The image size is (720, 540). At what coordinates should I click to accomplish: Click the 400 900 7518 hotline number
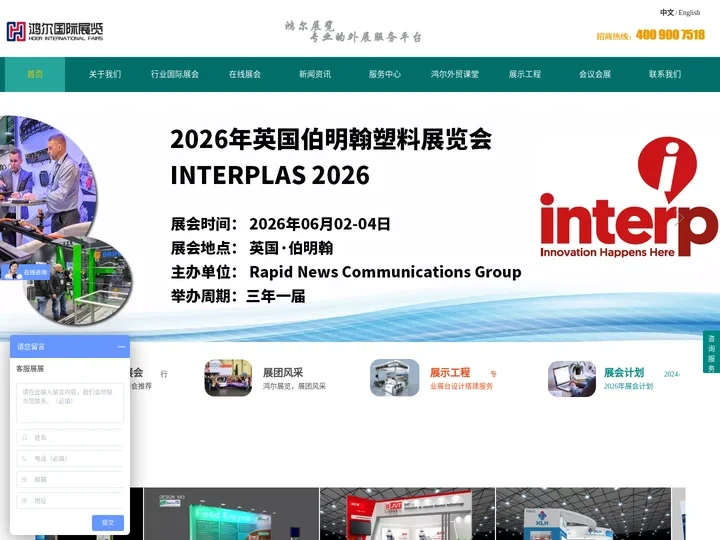[x=670, y=35]
